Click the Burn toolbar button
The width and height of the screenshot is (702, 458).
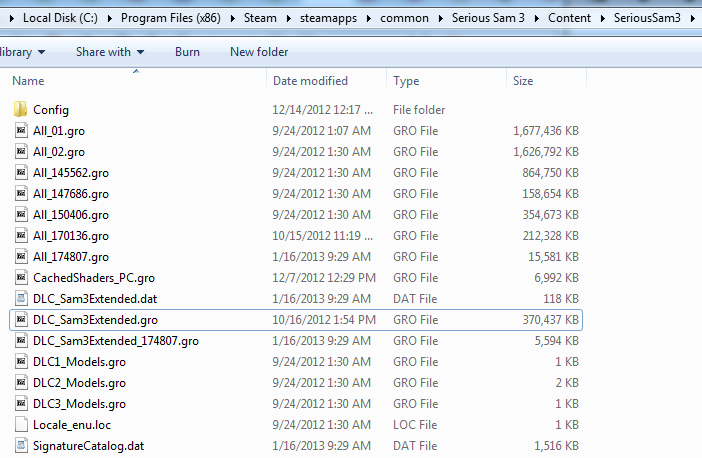pos(187,52)
